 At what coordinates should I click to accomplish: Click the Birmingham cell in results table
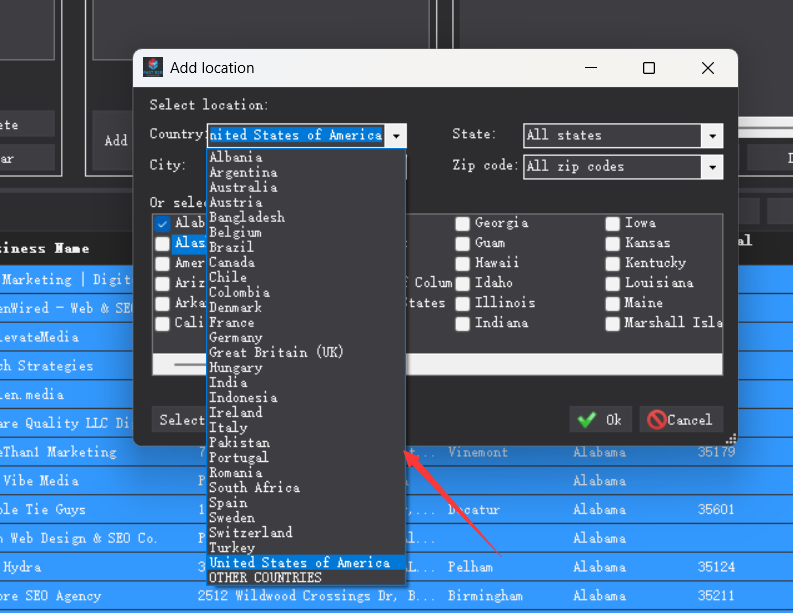485,596
